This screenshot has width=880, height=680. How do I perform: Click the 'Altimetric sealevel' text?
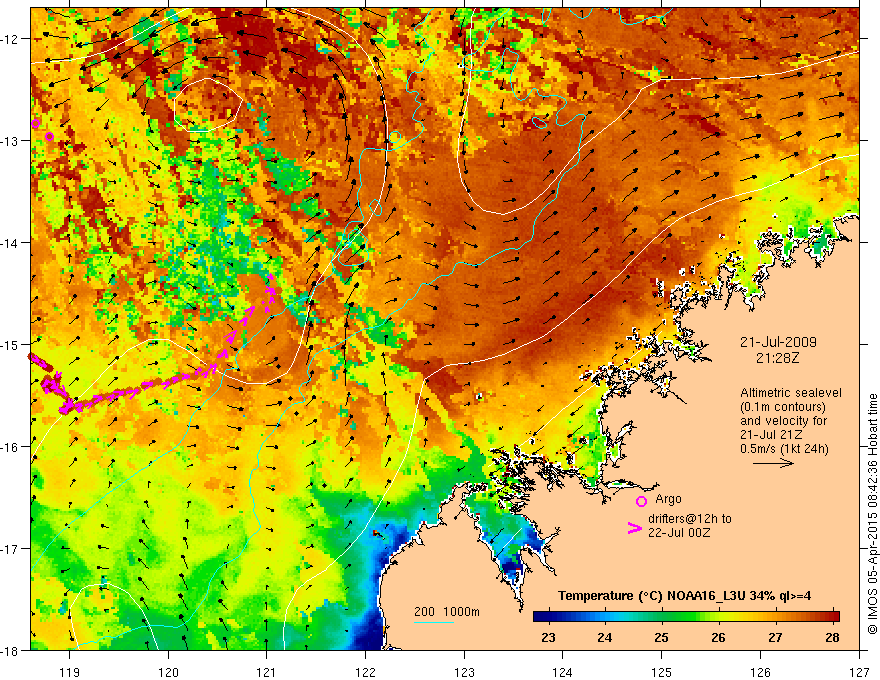click(791, 393)
